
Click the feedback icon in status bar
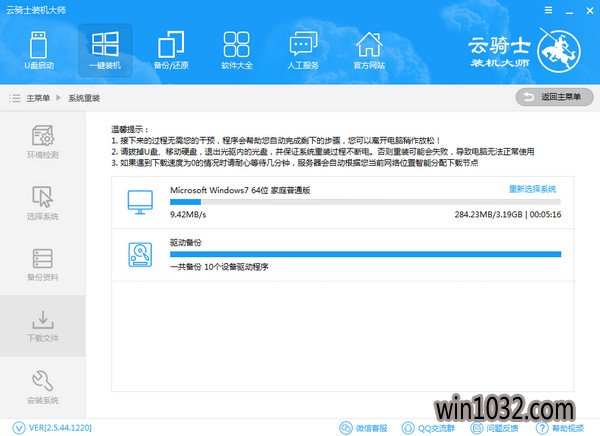[x=477, y=428]
